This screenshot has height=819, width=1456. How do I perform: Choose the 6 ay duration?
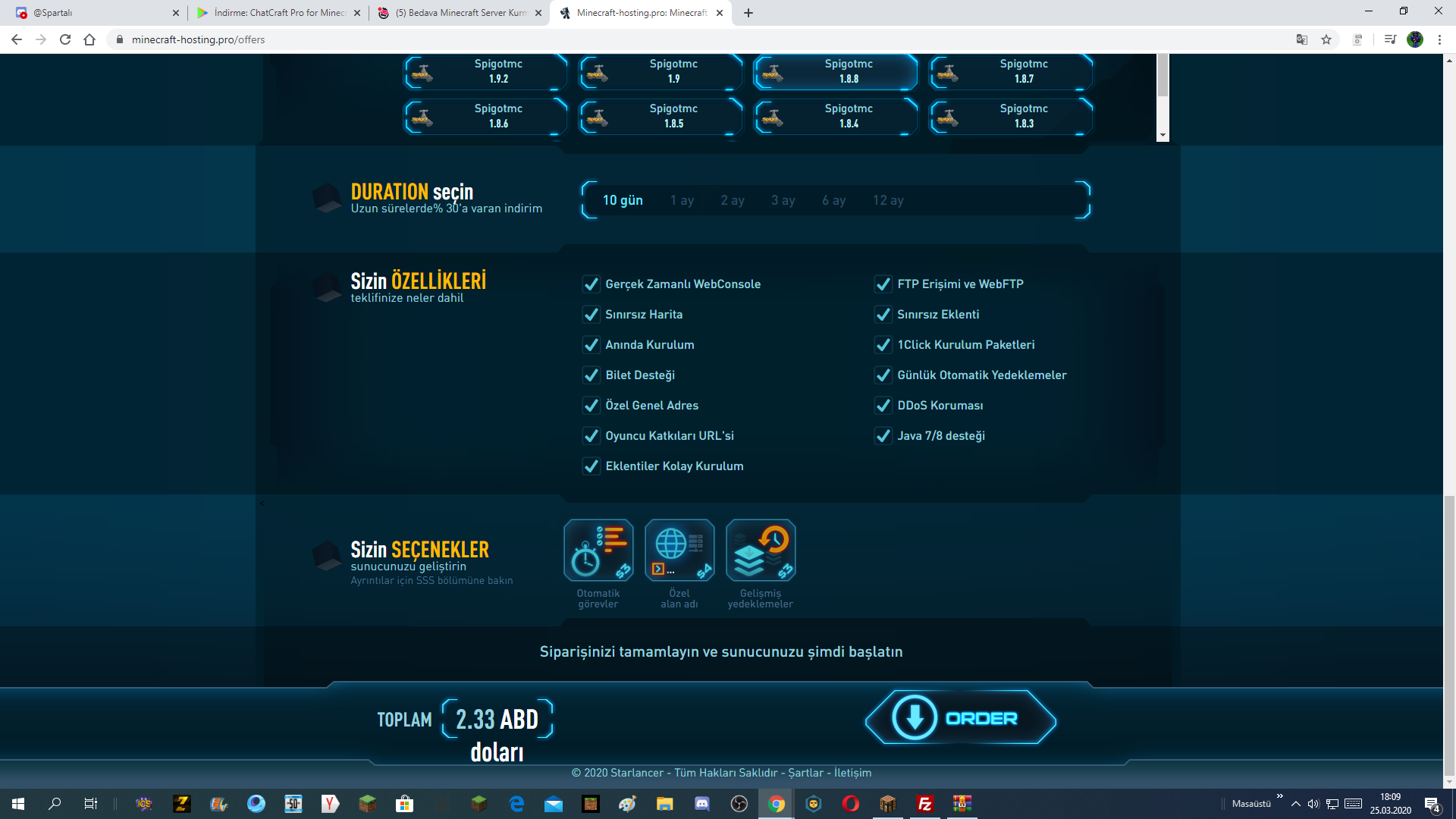tap(833, 200)
